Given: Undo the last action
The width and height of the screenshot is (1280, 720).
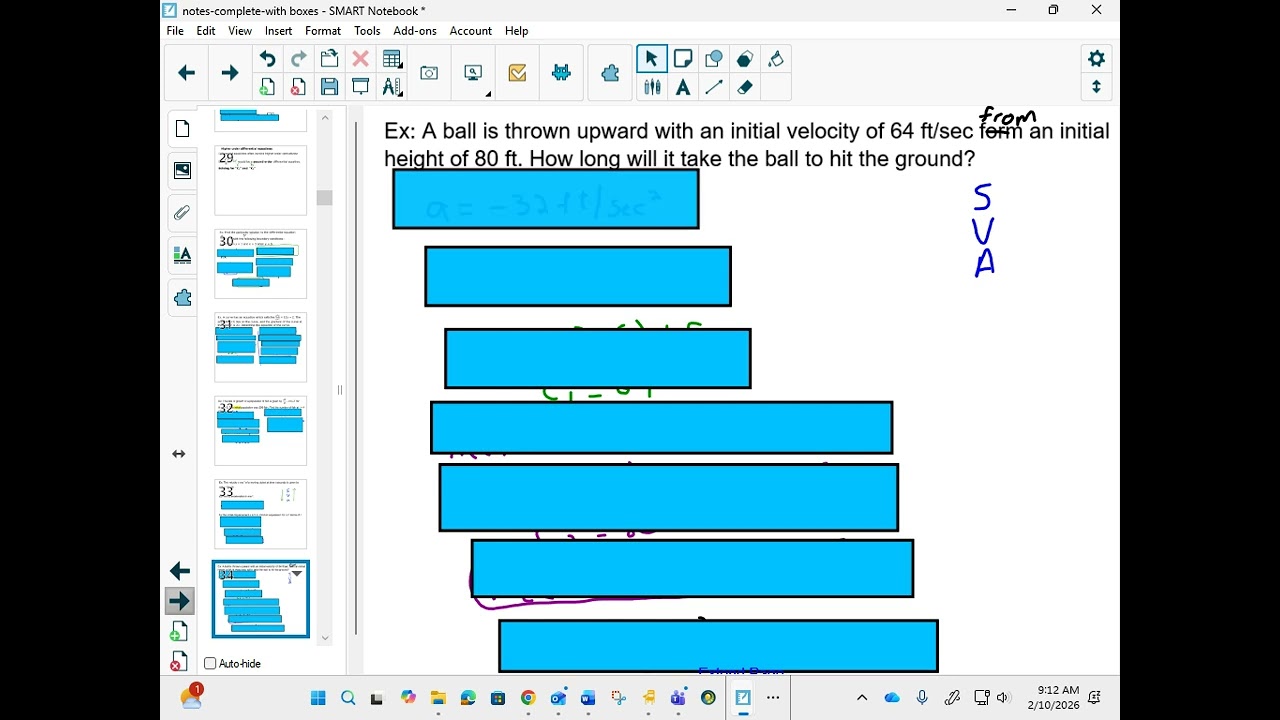Looking at the screenshot, I should pos(267,59).
